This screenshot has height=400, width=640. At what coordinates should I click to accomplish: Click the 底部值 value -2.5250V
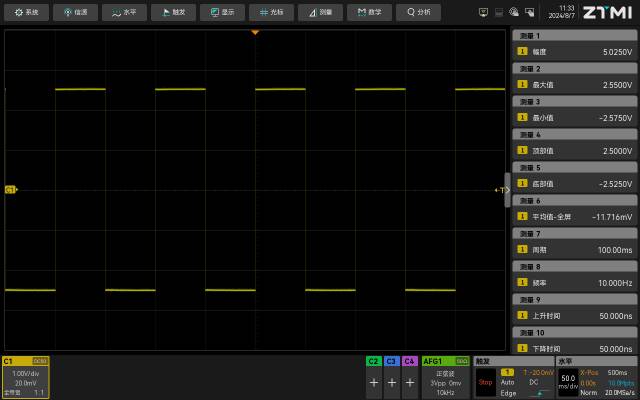616,184
